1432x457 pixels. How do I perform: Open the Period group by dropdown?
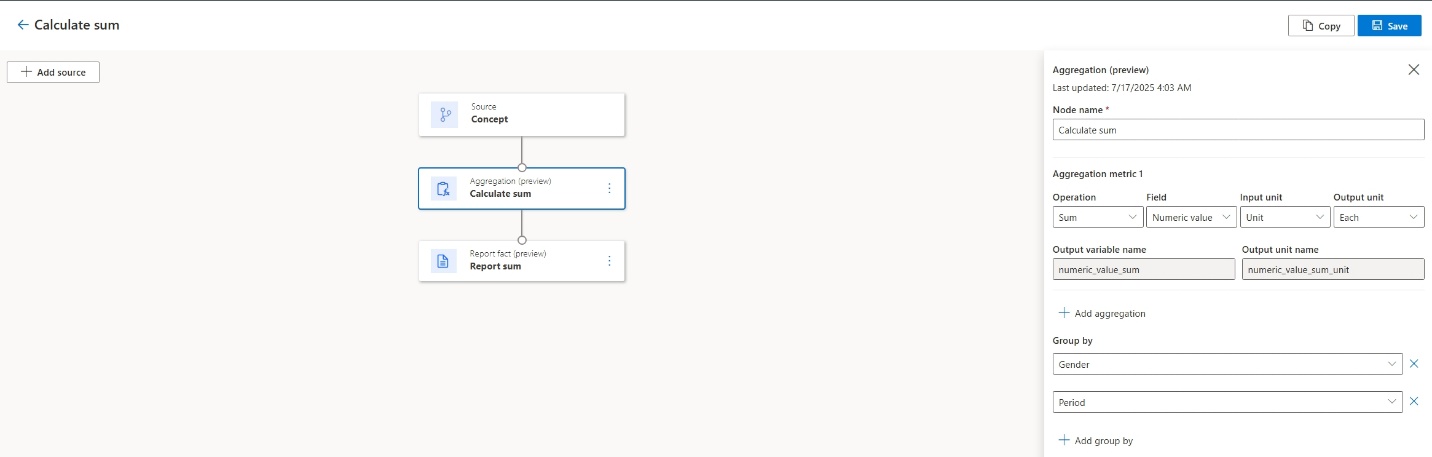pos(1228,402)
